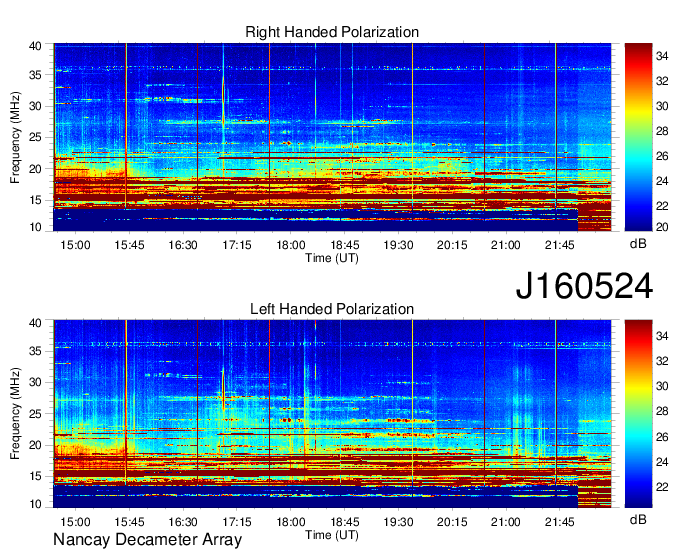Click the 'Left Handed Polarization' plot title
This screenshot has height=552, width=680.
(x=332, y=309)
